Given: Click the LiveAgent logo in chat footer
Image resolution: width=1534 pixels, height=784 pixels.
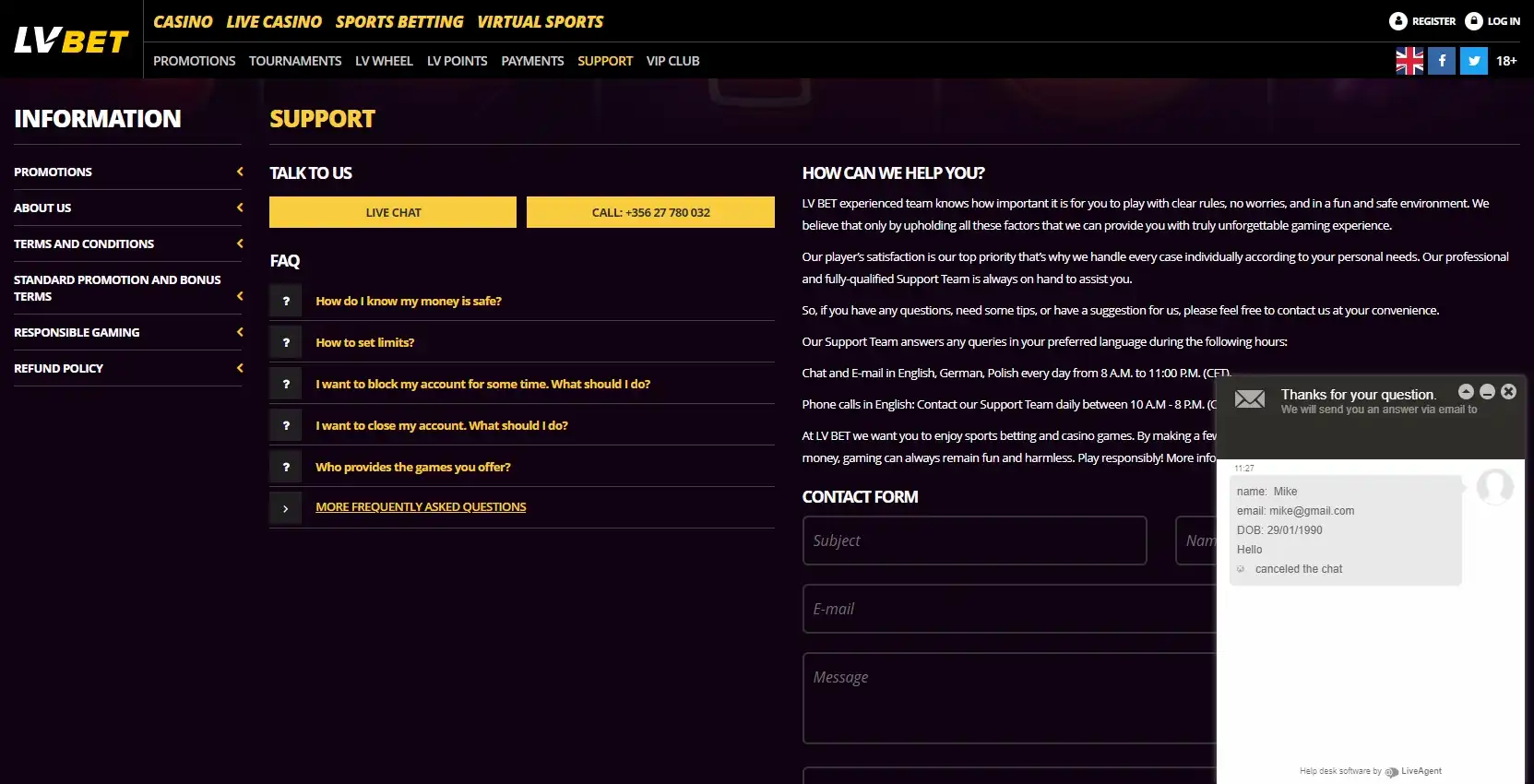Looking at the screenshot, I should click(x=1413, y=771).
